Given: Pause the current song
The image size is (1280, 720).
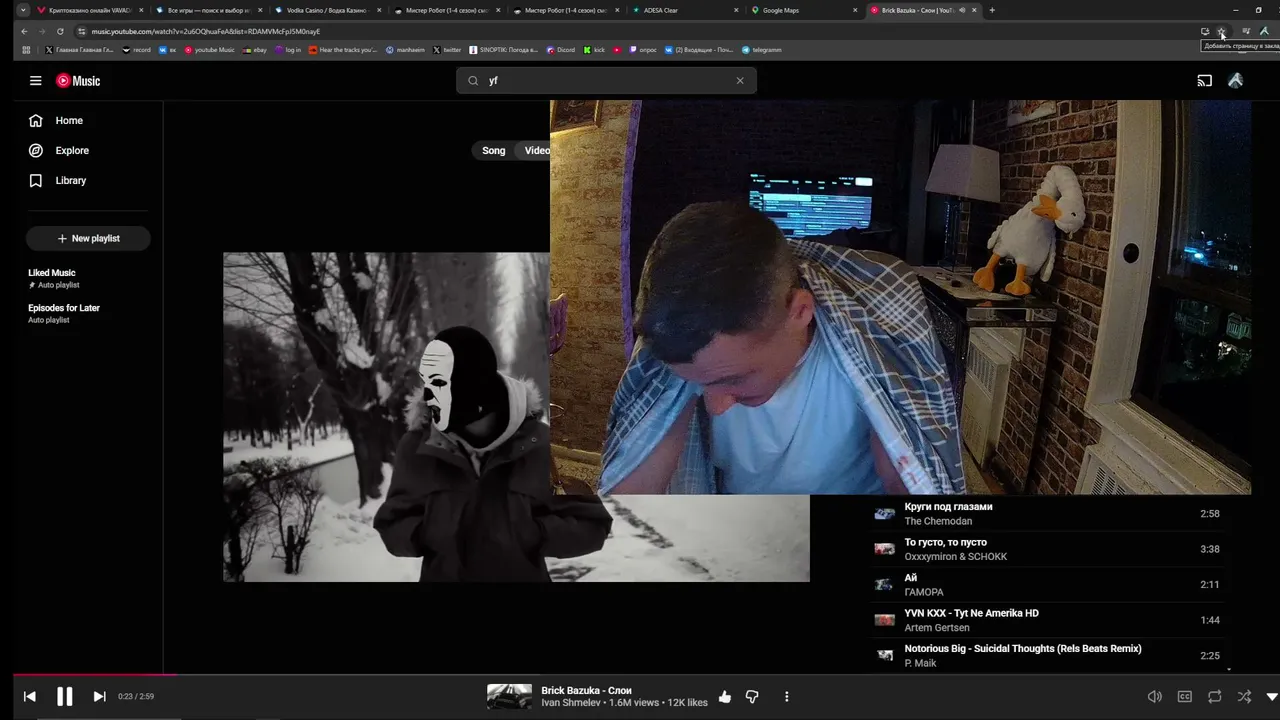Looking at the screenshot, I should click(x=64, y=697).
